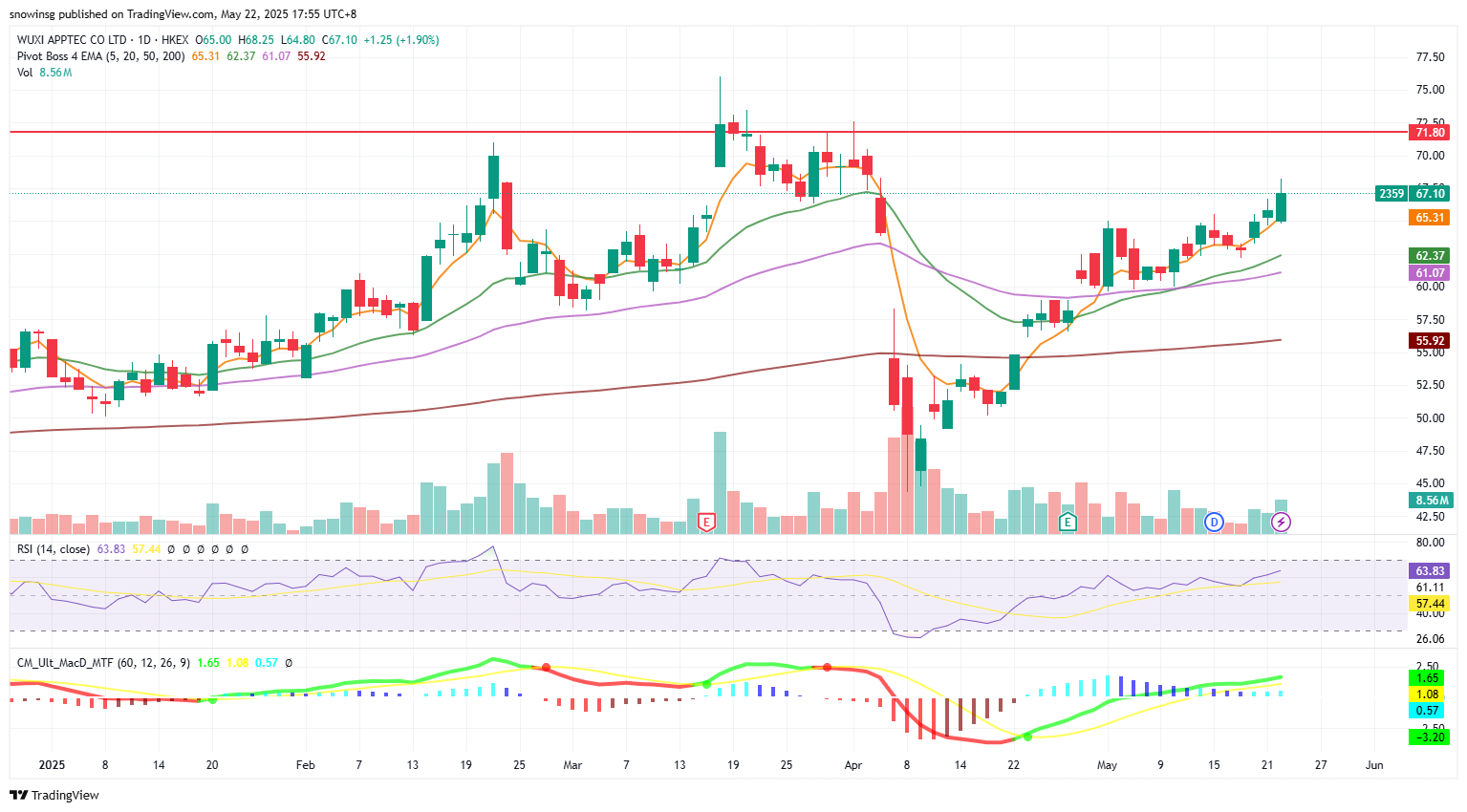Open the blue dividend D marker
The image size is (1467, 812).
[1214, 522]
